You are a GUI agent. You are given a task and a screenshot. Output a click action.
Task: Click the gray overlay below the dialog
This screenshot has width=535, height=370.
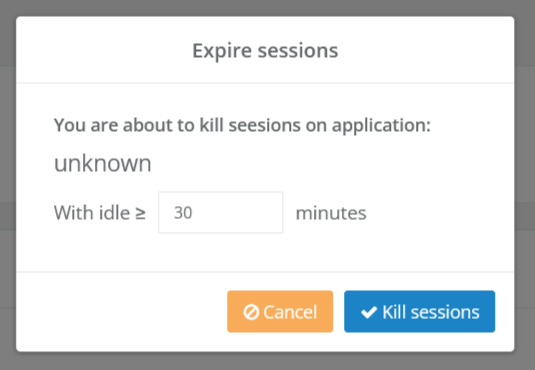[x=268, y=361]
